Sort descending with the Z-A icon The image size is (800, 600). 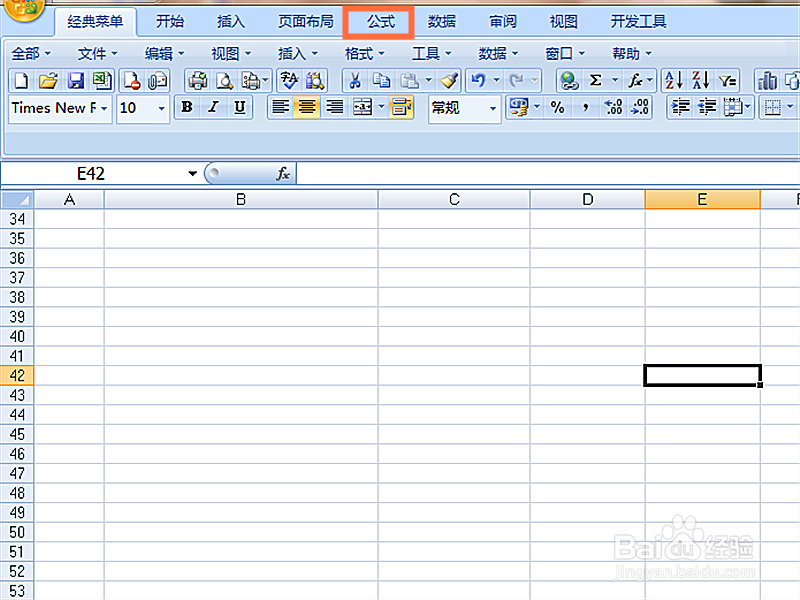tap(701, 81)
